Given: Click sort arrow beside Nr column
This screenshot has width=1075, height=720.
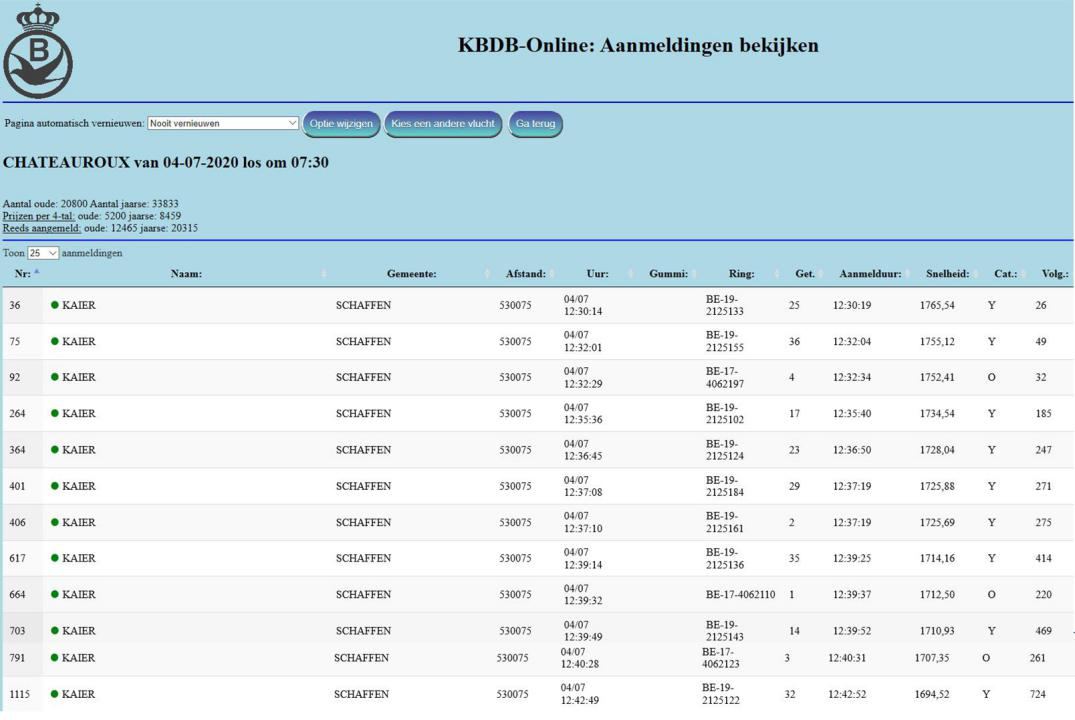Looking at the screenshot, I should 37,272.
